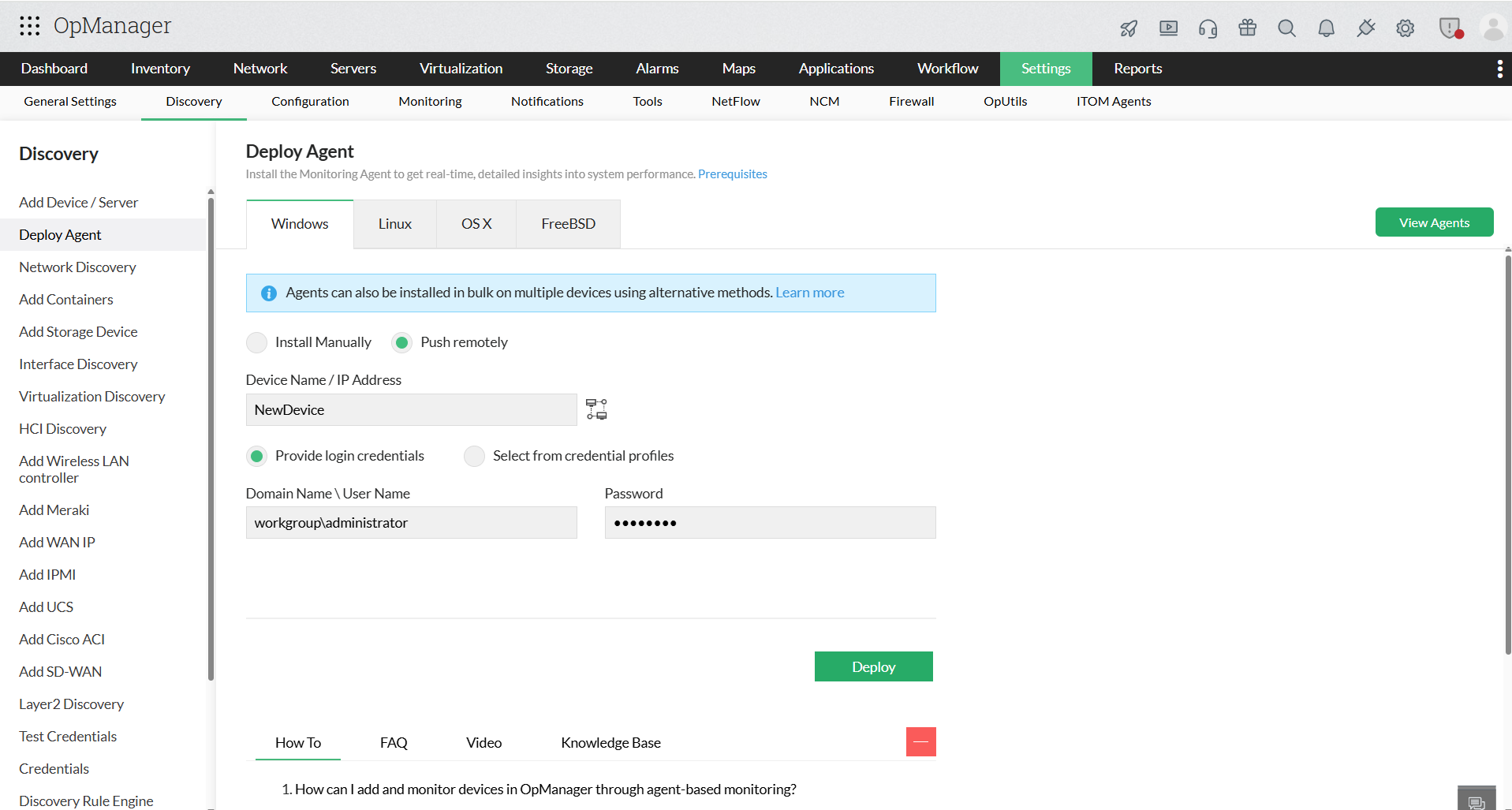The image size is (1512, 810).
Task: Open Layer2 Discovery in sidebar
Action: (71, 704)
